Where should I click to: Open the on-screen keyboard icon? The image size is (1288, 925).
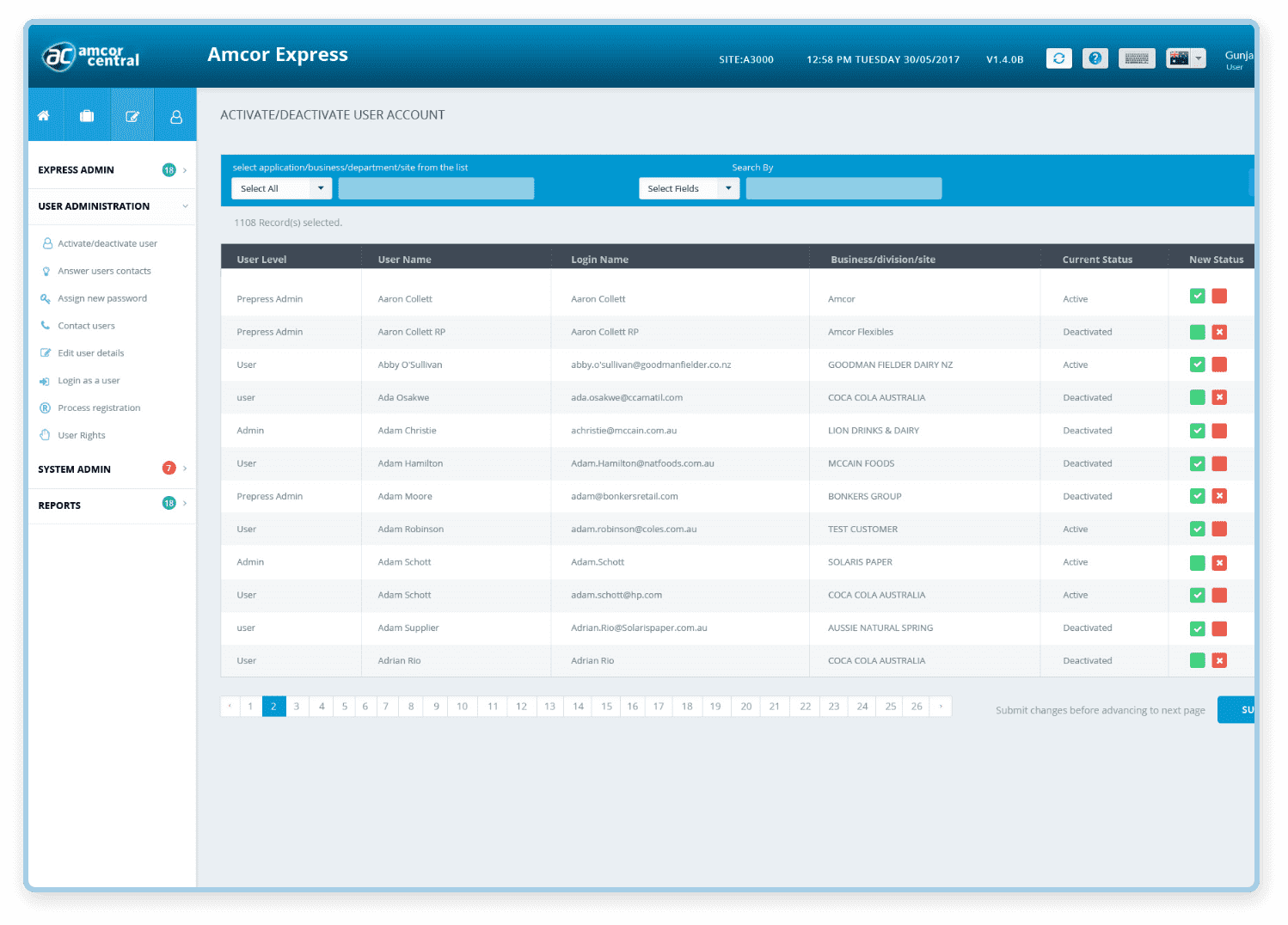click(1137, 58)
